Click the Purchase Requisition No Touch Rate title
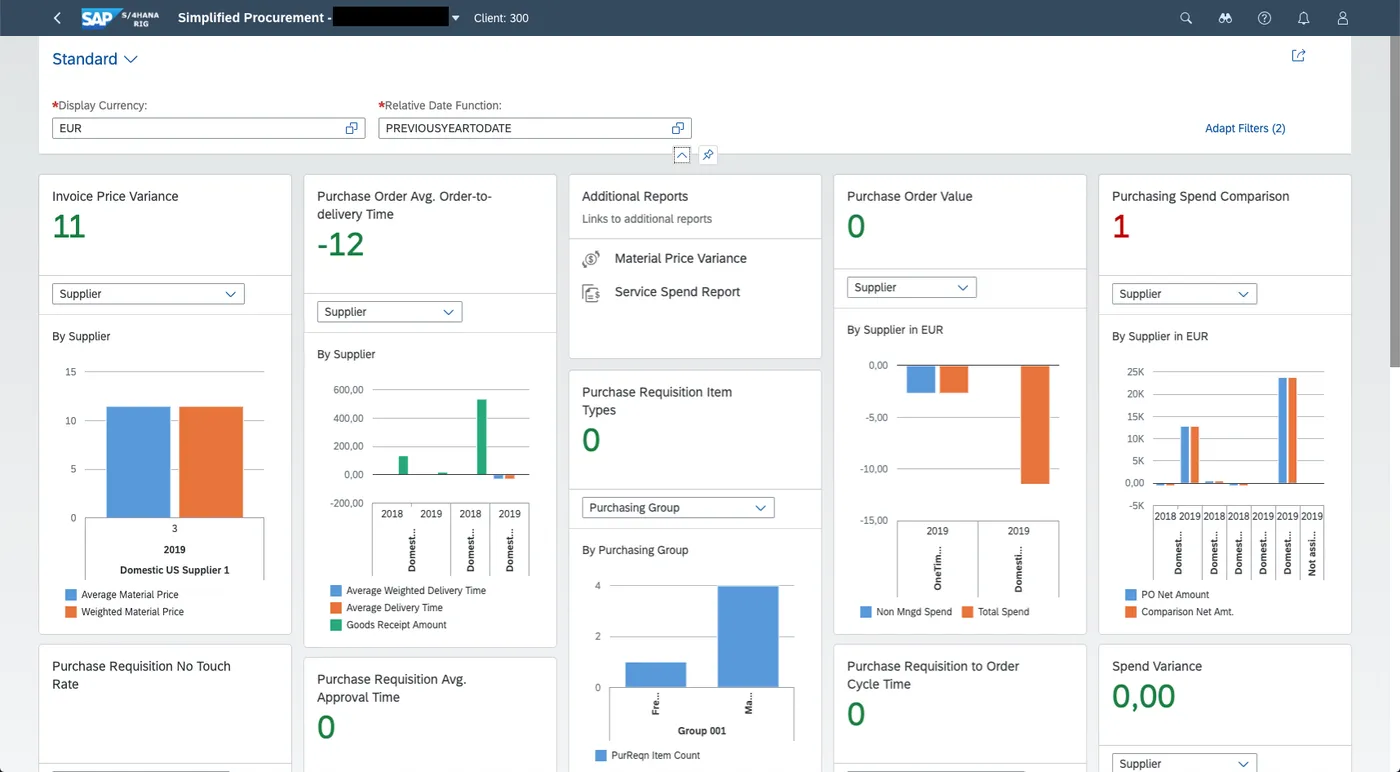The width and height of the screenshot is (1400, 772). 141,675
